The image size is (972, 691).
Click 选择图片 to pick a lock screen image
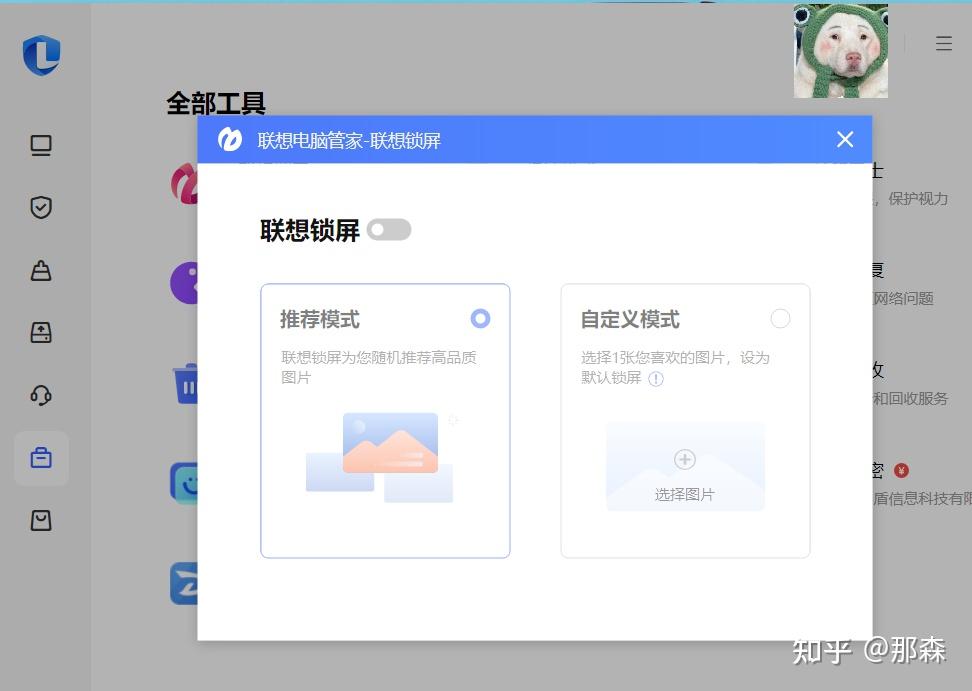pos(684,465)
